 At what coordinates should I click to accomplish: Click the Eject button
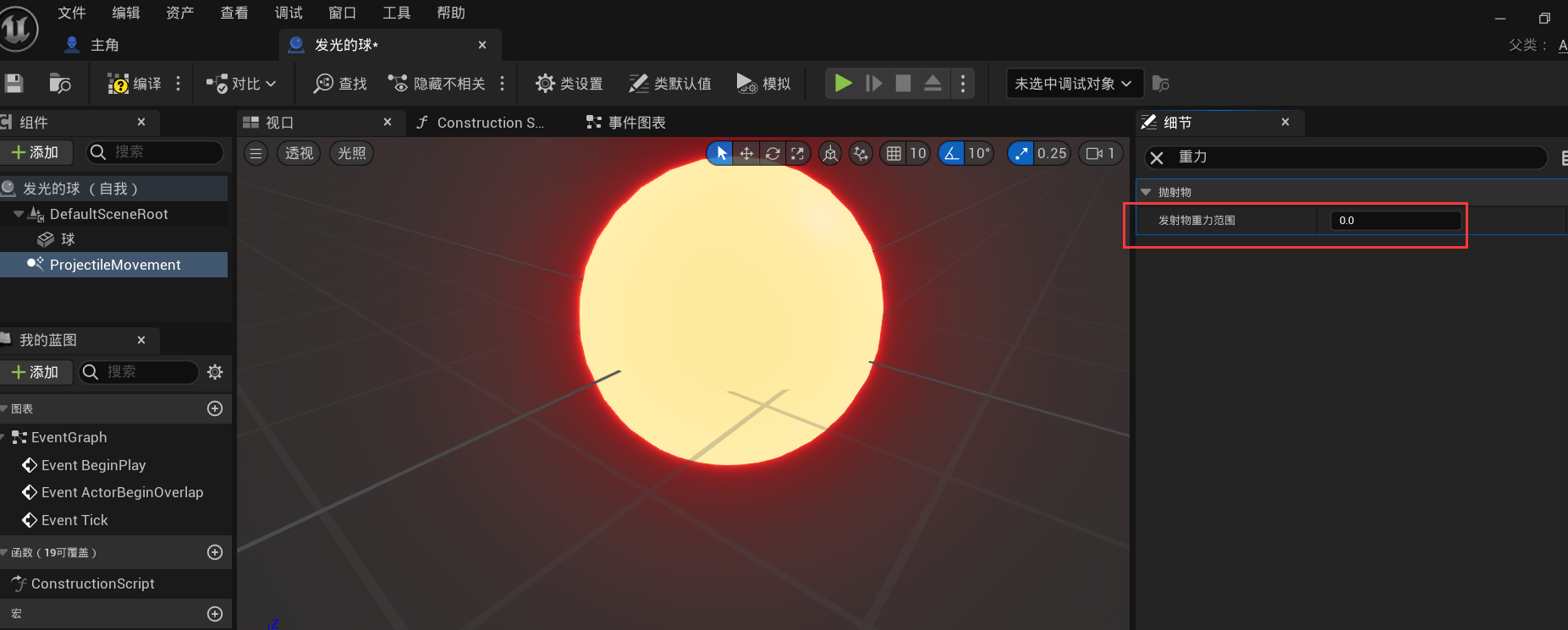(x=933, y=83)
